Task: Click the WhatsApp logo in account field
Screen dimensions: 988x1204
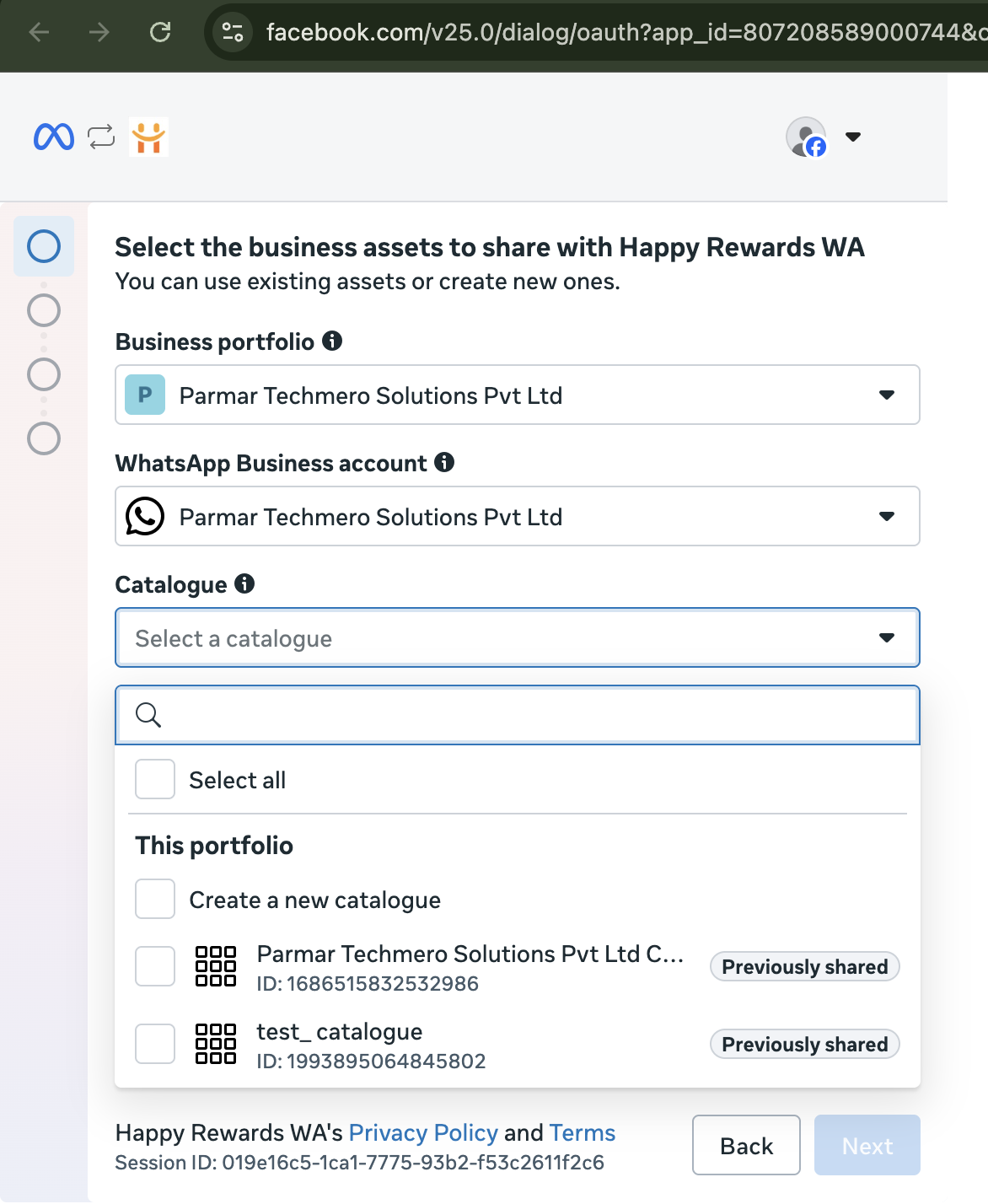Action: tap(145, 516)
